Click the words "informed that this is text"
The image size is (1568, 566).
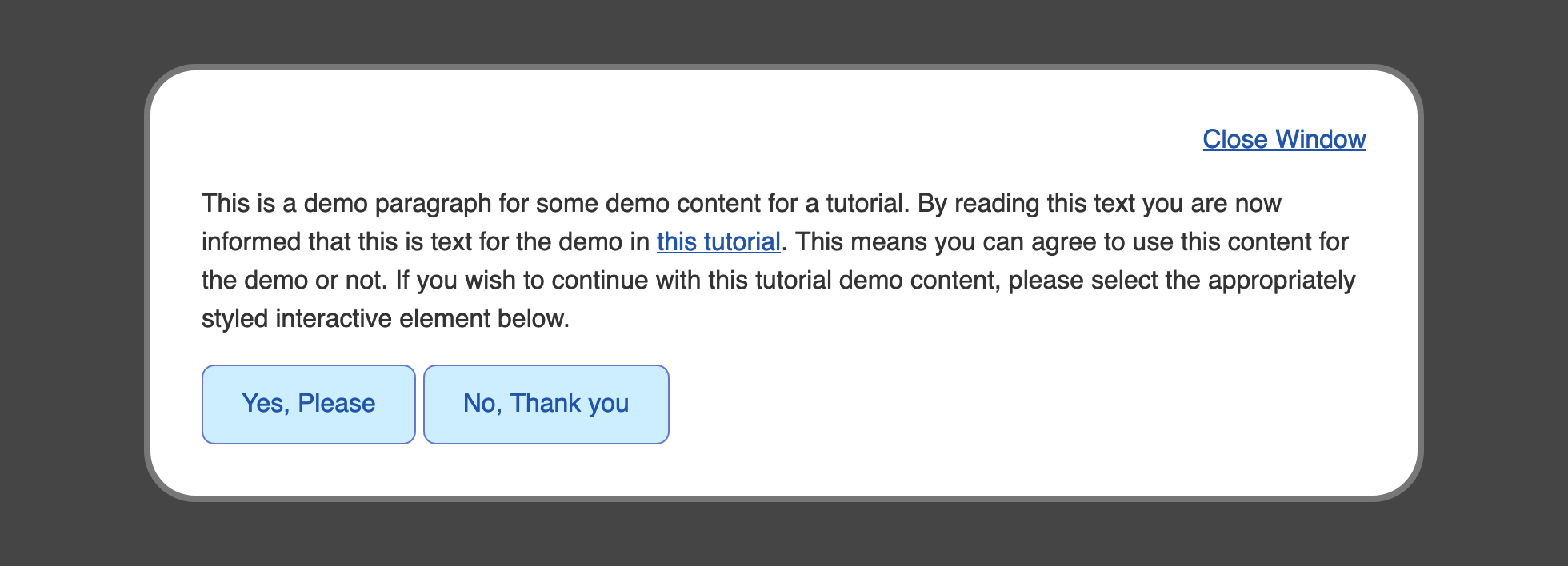pos(336,241)
